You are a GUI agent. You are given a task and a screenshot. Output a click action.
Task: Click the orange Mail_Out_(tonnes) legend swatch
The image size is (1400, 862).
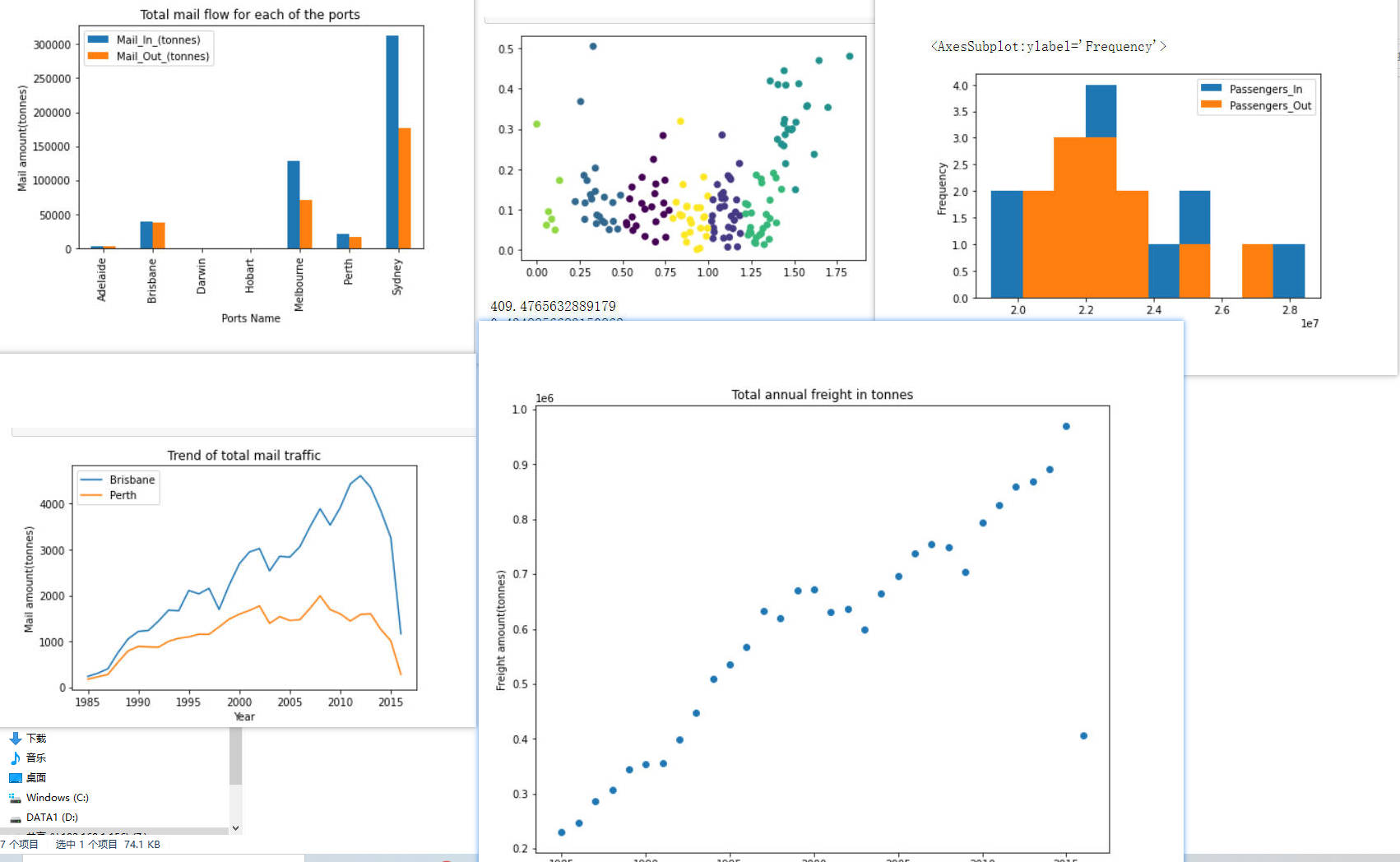[x=98, y=57]
